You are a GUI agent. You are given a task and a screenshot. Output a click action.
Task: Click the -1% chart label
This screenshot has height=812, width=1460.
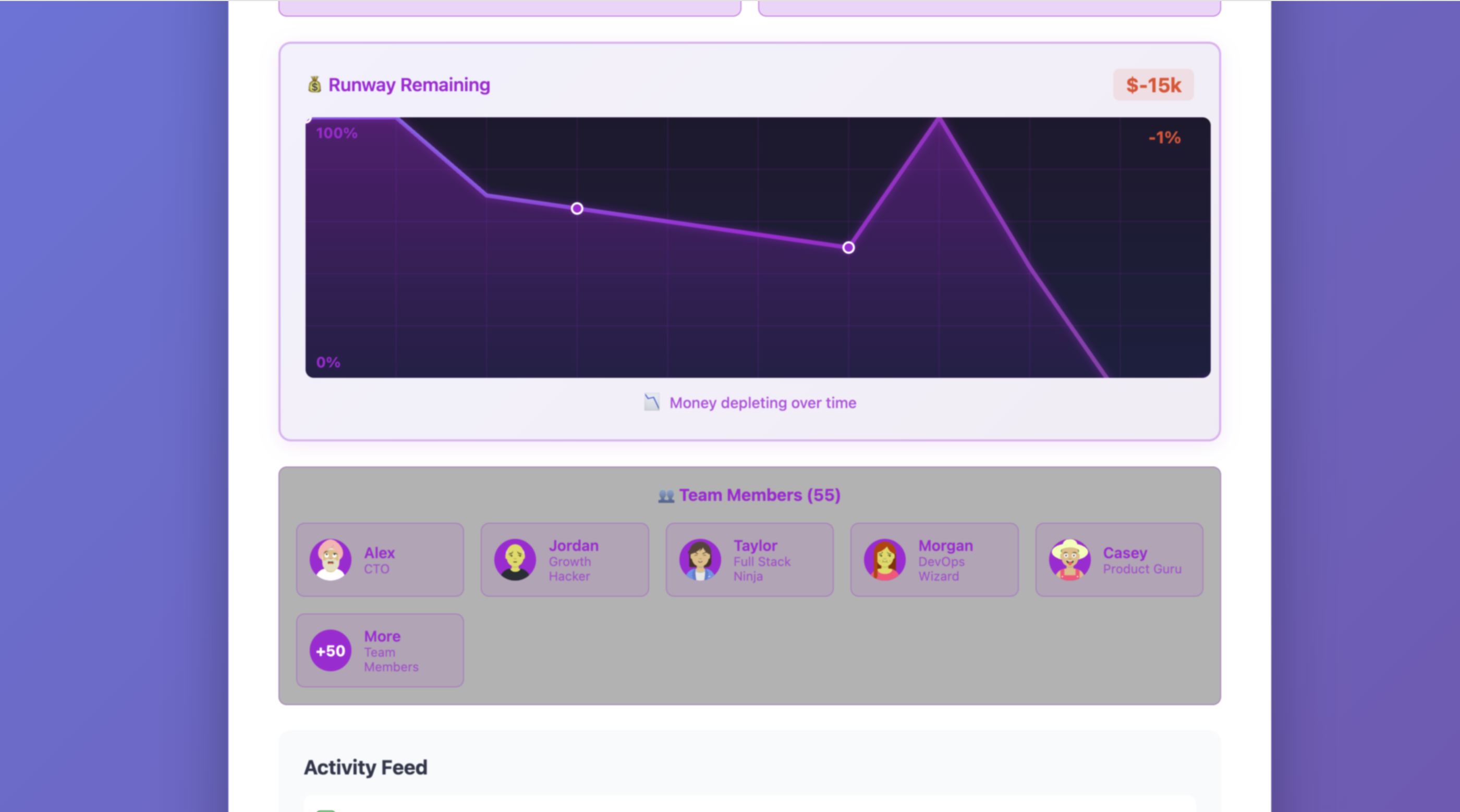point(1164,138)
